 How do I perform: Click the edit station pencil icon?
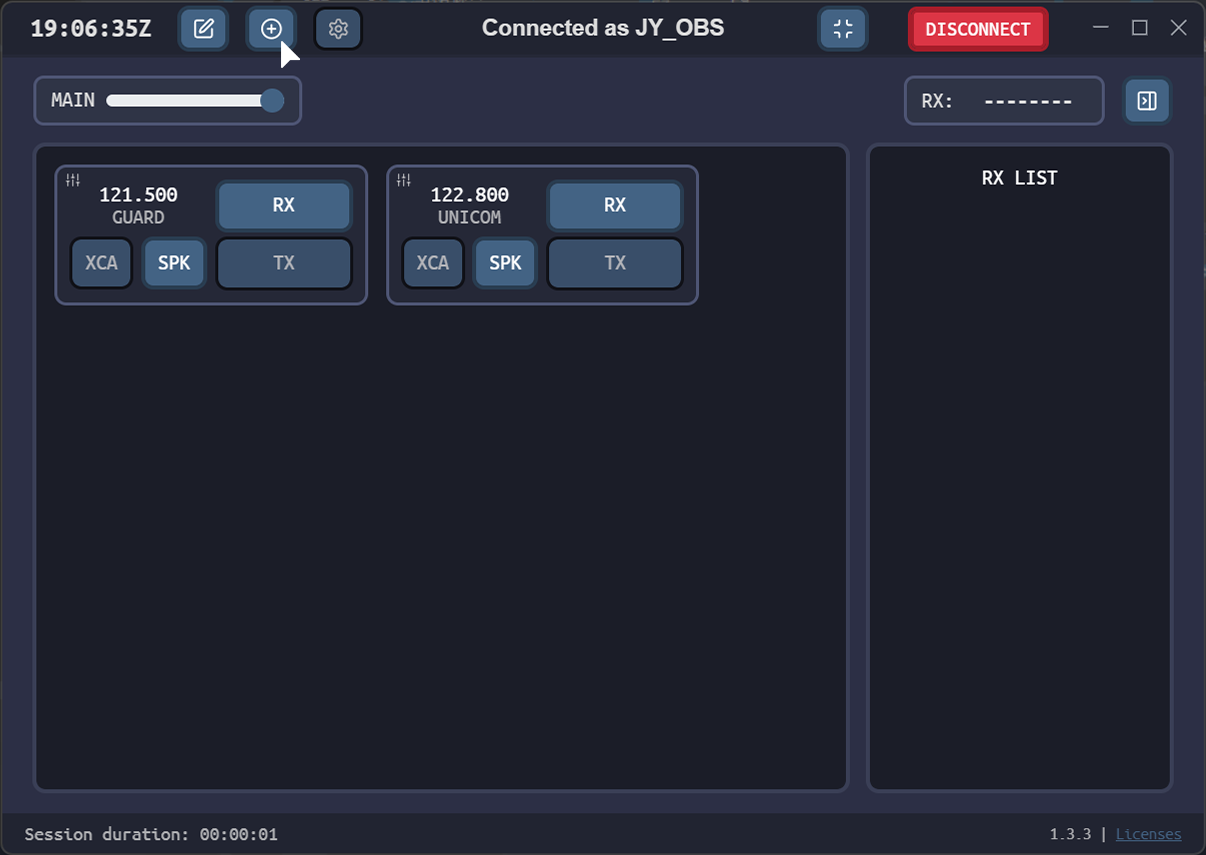coord(204,29)
